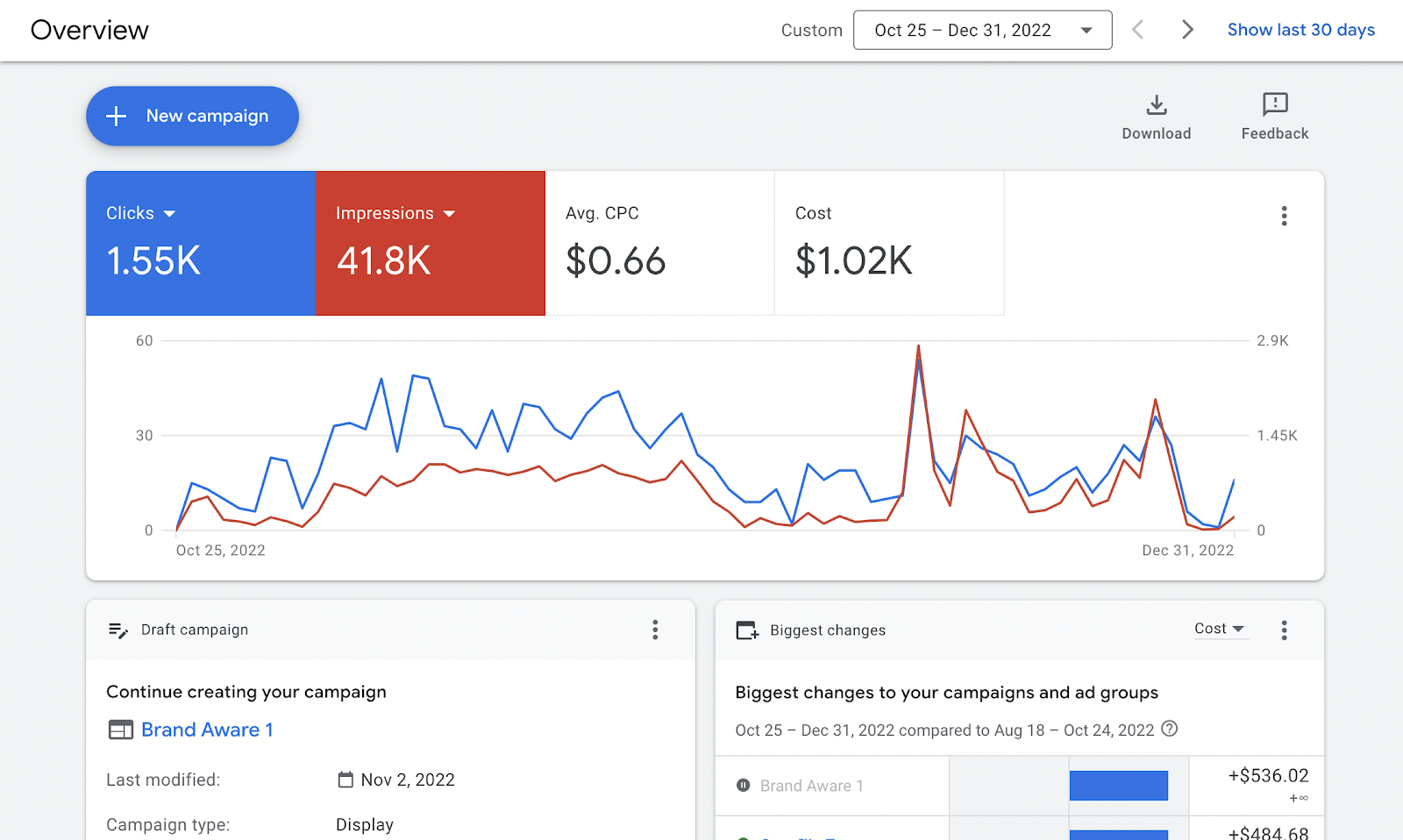The height and width of the screenshot is (840, 1403).
Task: Go to previous date range arrow
Action: coord(1137,30)
